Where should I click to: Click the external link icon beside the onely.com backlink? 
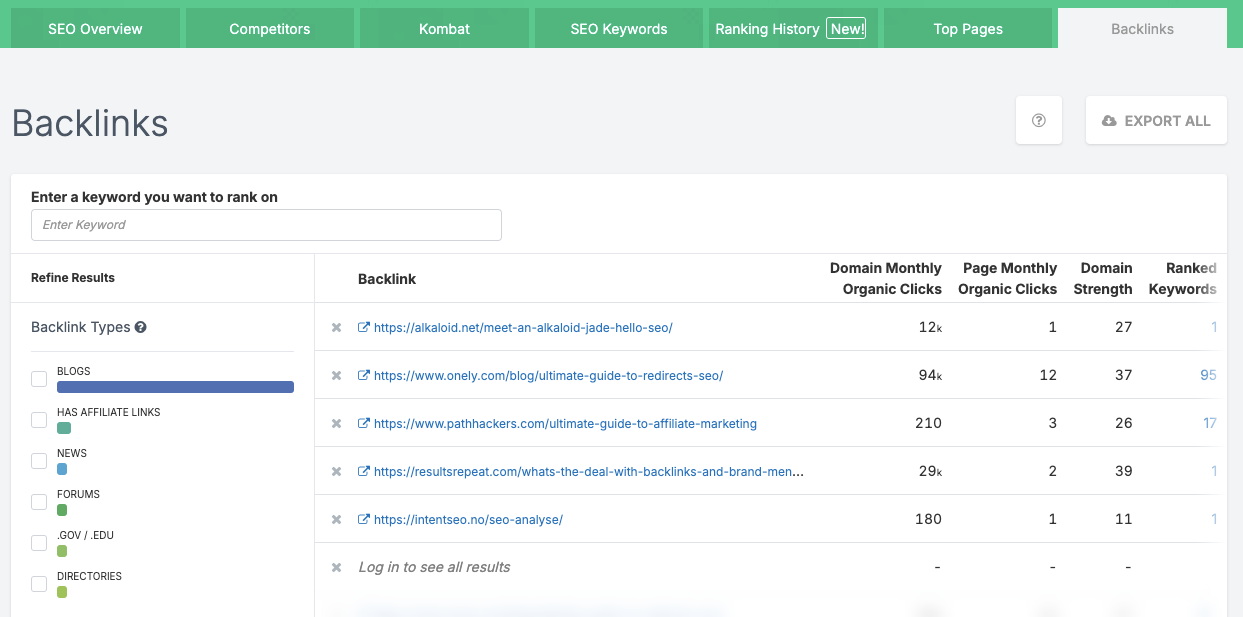pos(362,375)
